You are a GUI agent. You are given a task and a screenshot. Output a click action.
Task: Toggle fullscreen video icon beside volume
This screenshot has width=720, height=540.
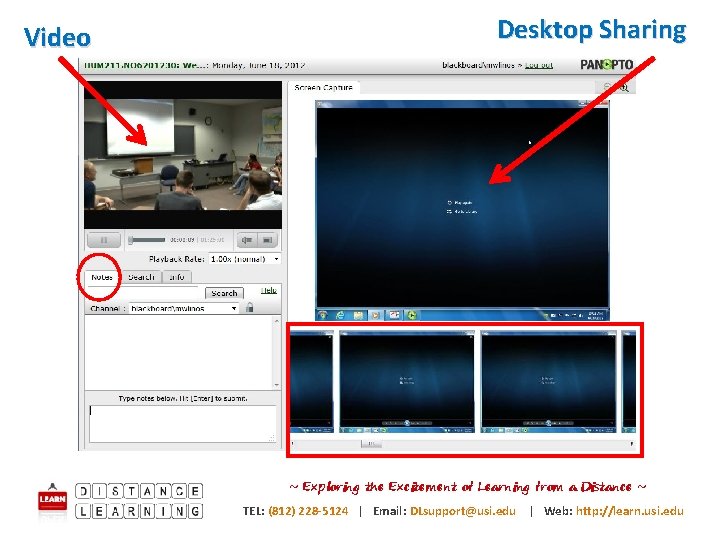(267, 240)
